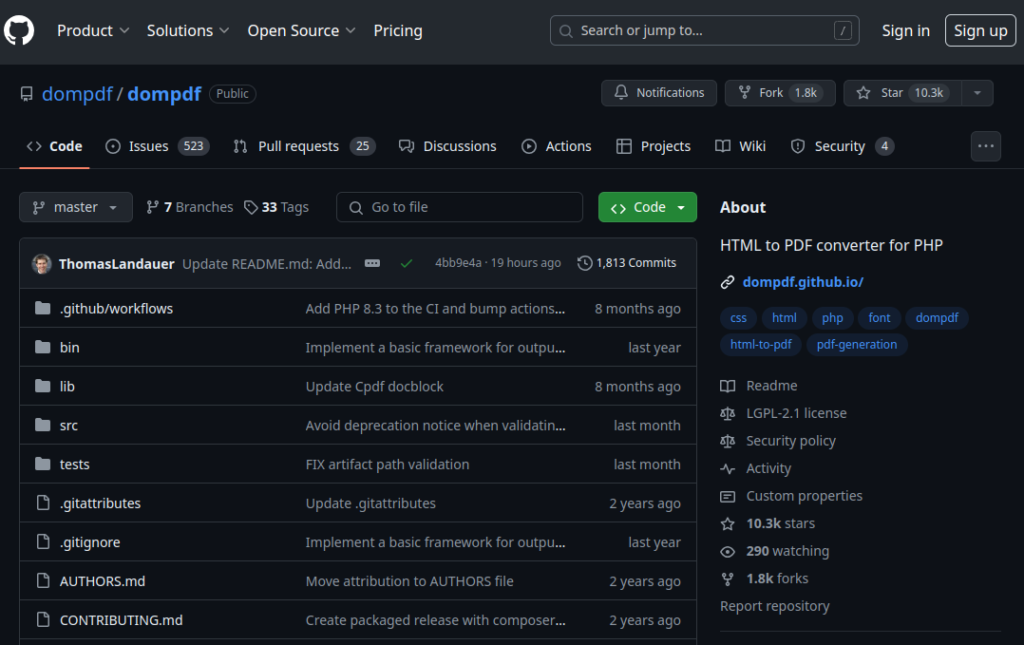Click the .github/workflows folder icon
The height and width of the screenshot is (645, 1024).
(42, 308)
